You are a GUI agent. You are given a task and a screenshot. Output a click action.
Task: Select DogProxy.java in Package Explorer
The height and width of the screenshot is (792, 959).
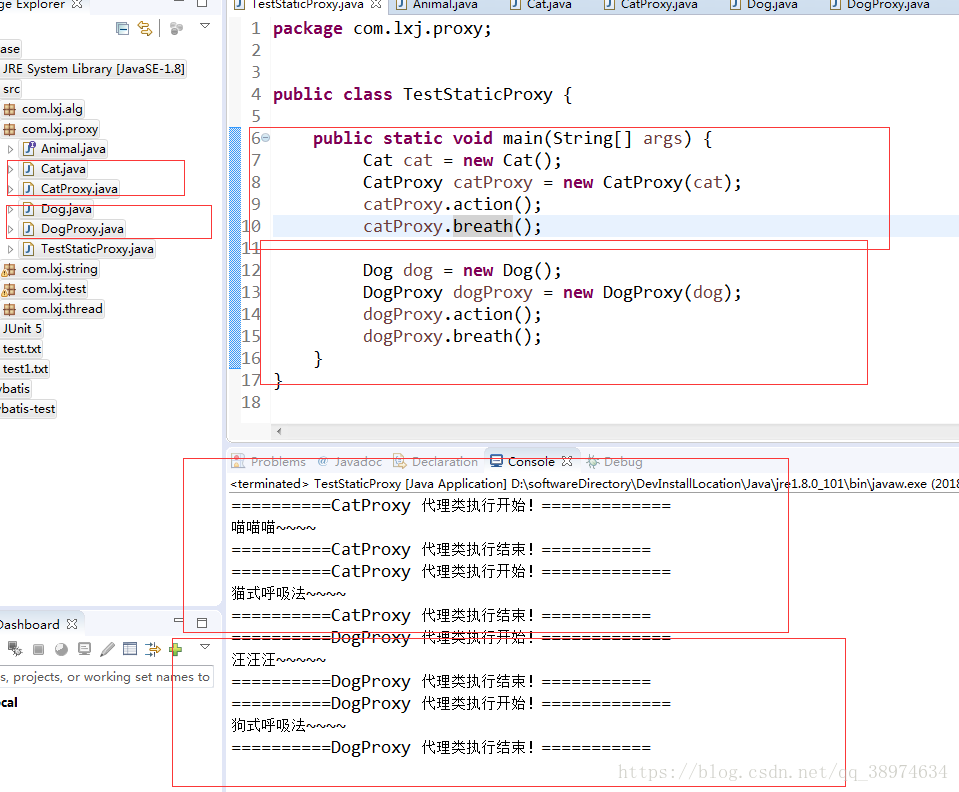click(x=82, y=229)
